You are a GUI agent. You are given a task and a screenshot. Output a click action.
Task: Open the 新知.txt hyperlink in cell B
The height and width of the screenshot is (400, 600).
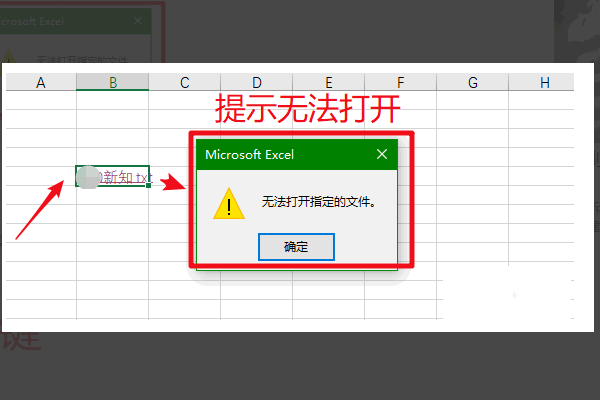126,177
